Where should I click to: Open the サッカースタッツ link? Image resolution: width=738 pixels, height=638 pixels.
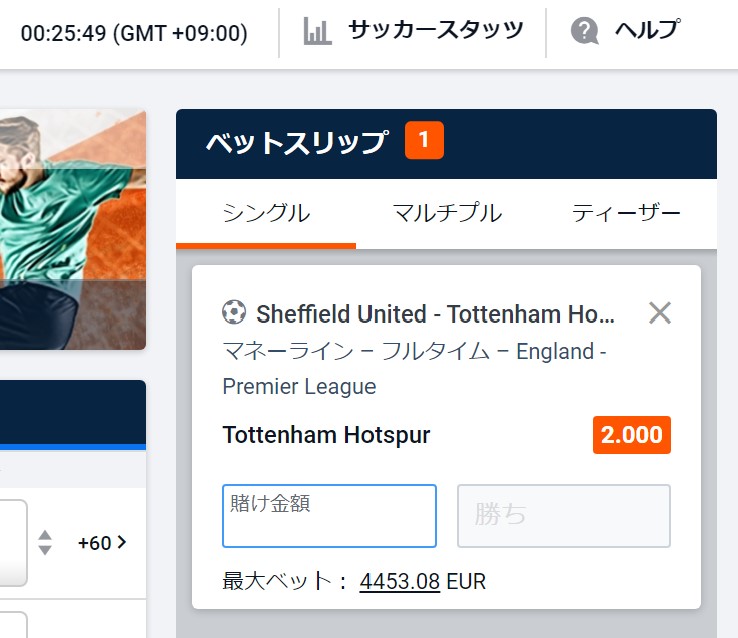(435, 31)
